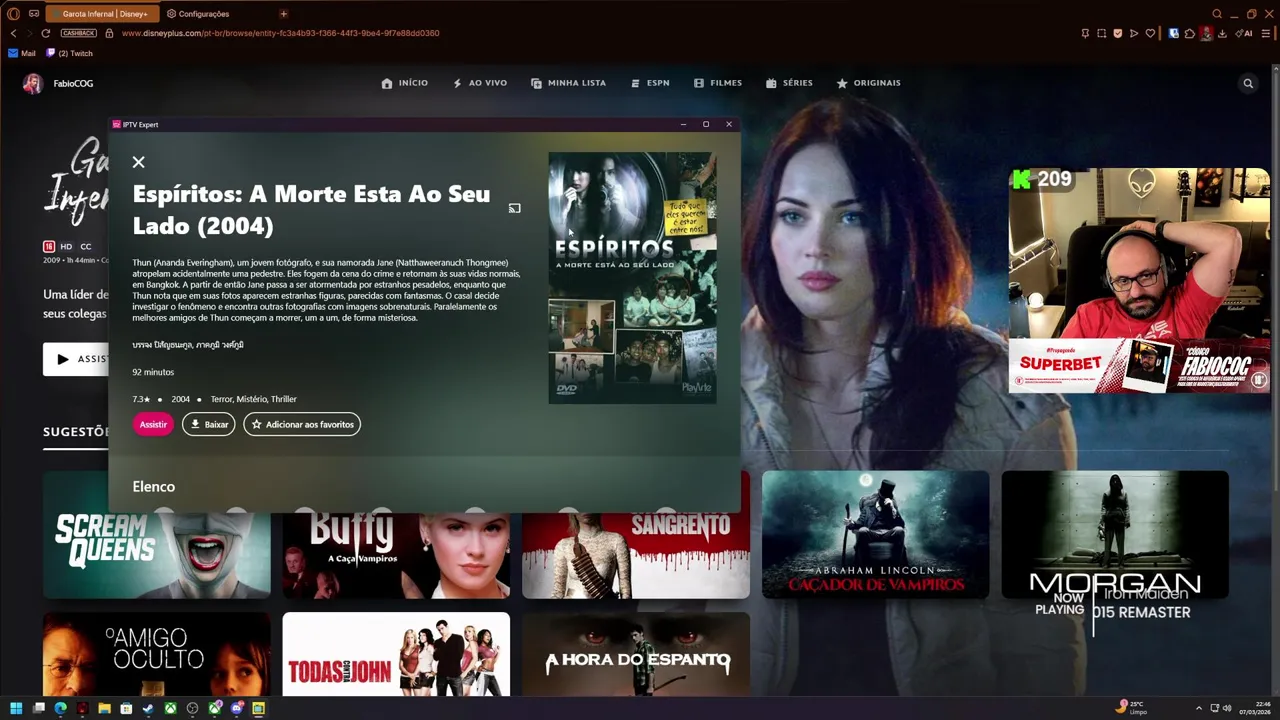Show hidden tray icons chevron

[x=1199, y=708]
